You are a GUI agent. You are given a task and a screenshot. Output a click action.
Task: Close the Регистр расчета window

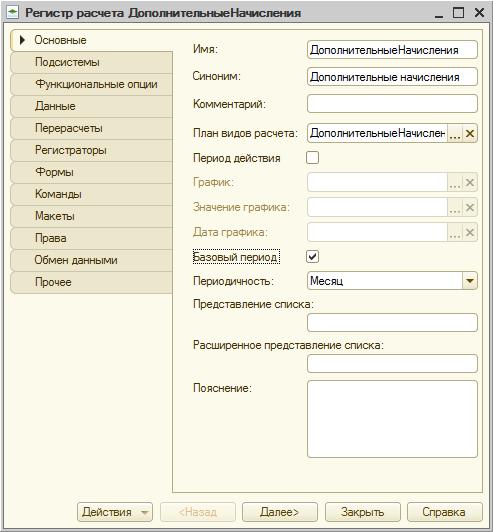pos(479,13)
